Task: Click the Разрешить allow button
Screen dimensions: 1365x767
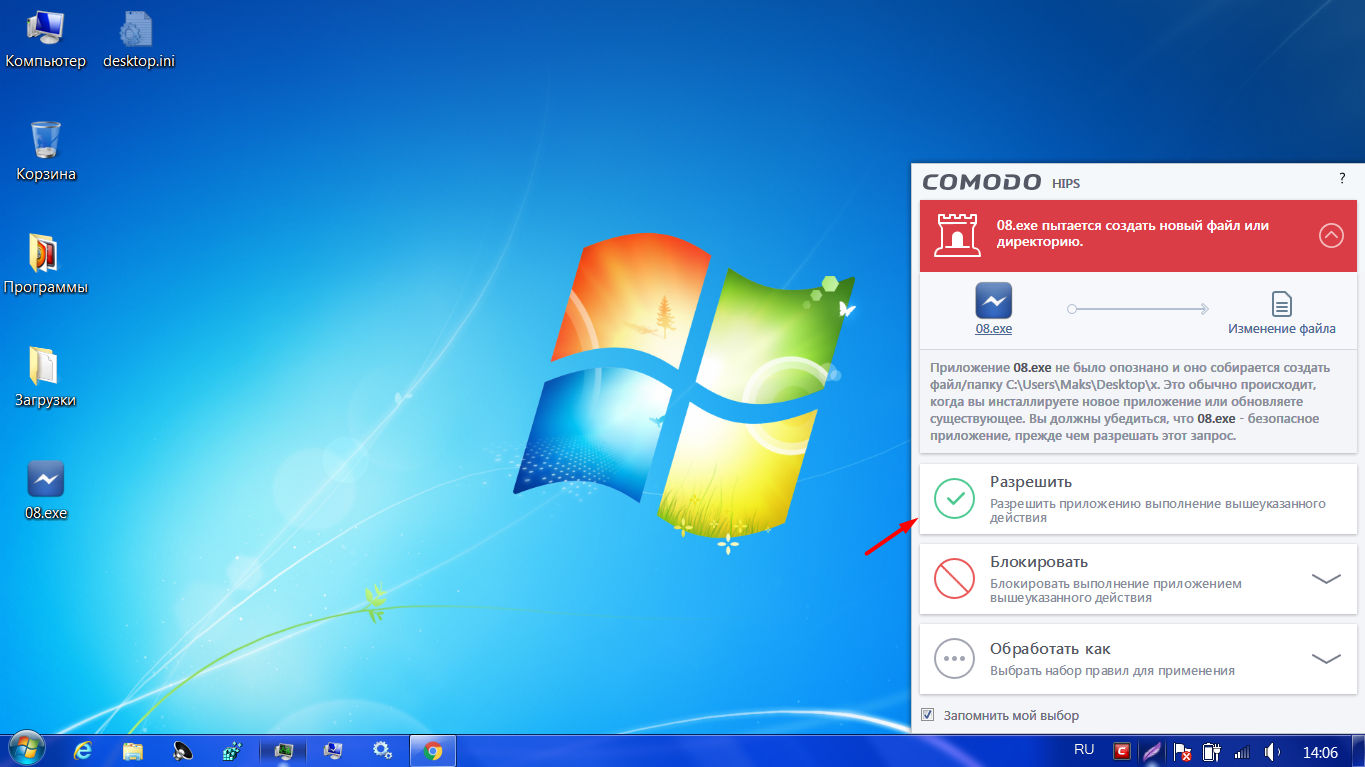Action: pos(1137,498)
